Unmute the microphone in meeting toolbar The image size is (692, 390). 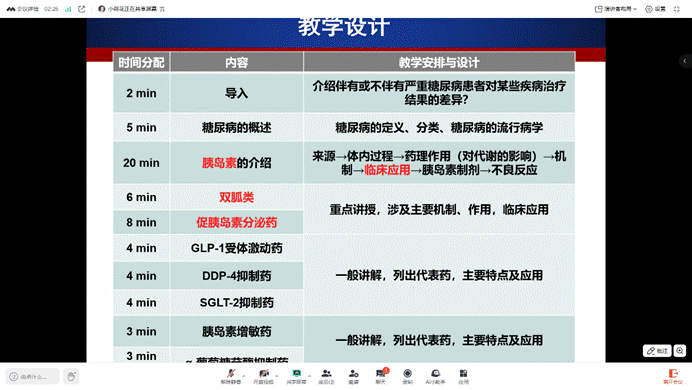230,376
